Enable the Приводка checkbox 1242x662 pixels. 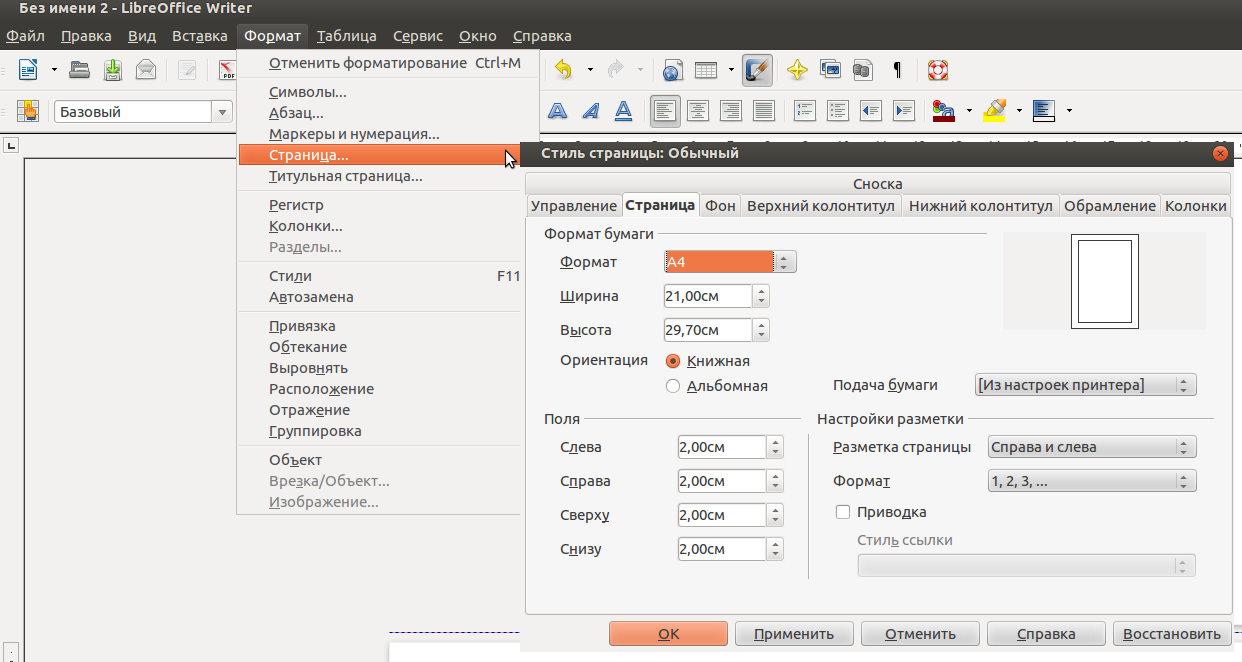[x=842, y=512]
